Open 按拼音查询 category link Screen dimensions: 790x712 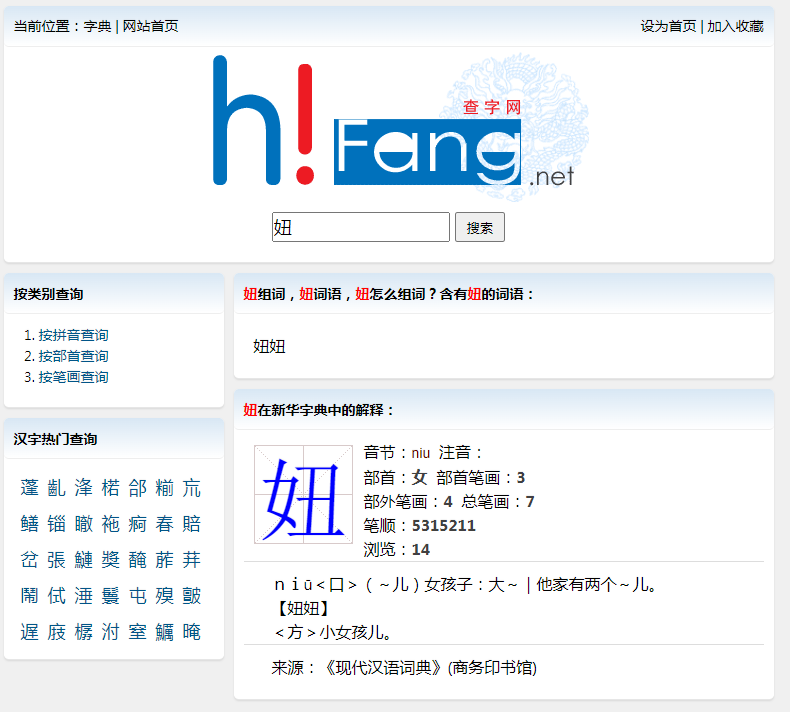[74, 335]
